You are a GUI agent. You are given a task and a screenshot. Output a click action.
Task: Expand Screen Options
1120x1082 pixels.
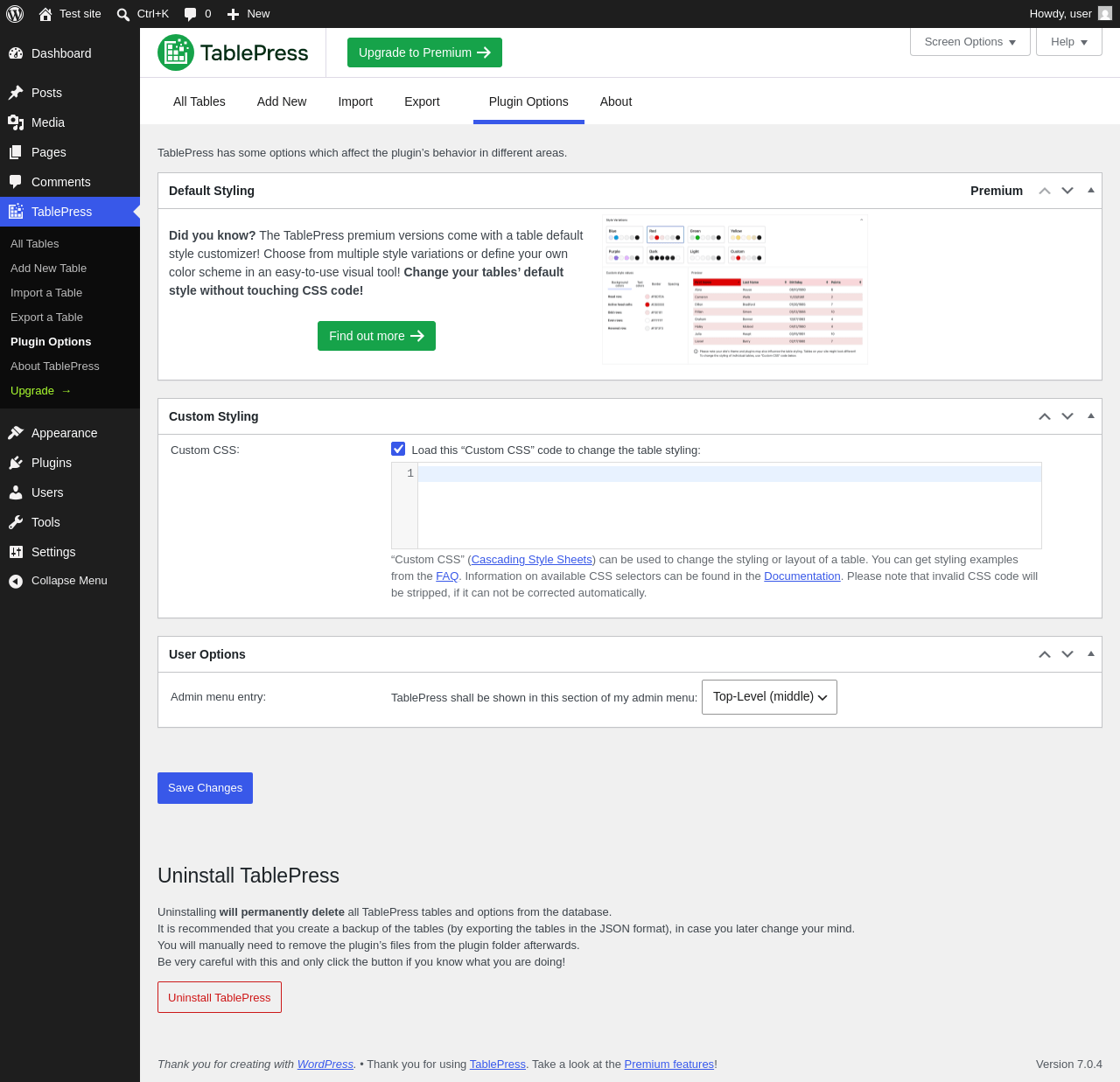click(x=970, y=42)
